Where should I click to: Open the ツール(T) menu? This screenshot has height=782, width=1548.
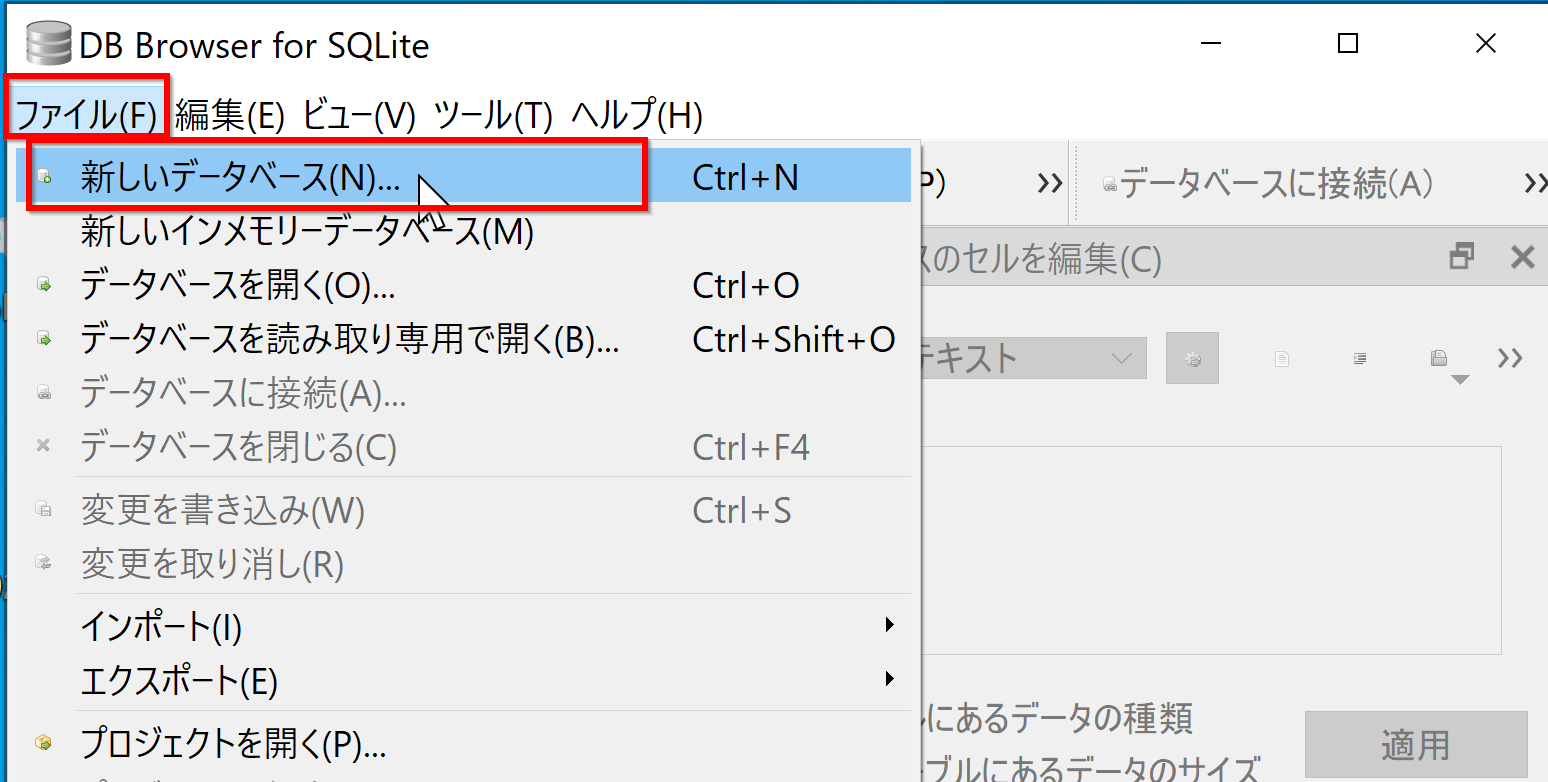click(x=493, y=116)
